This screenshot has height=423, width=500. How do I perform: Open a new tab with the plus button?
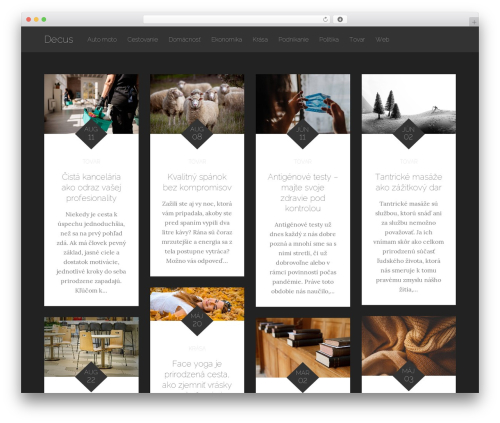click(x=474, y=22)
